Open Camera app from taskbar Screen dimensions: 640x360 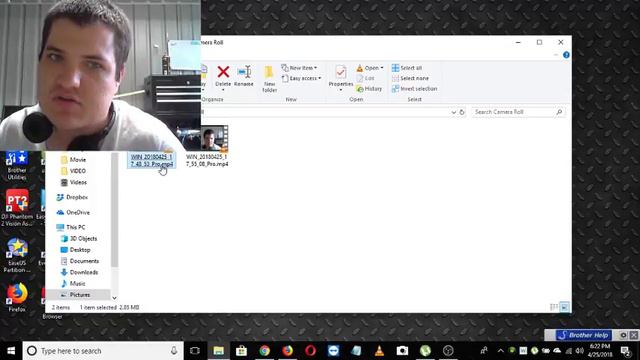(x=402, y=351)
